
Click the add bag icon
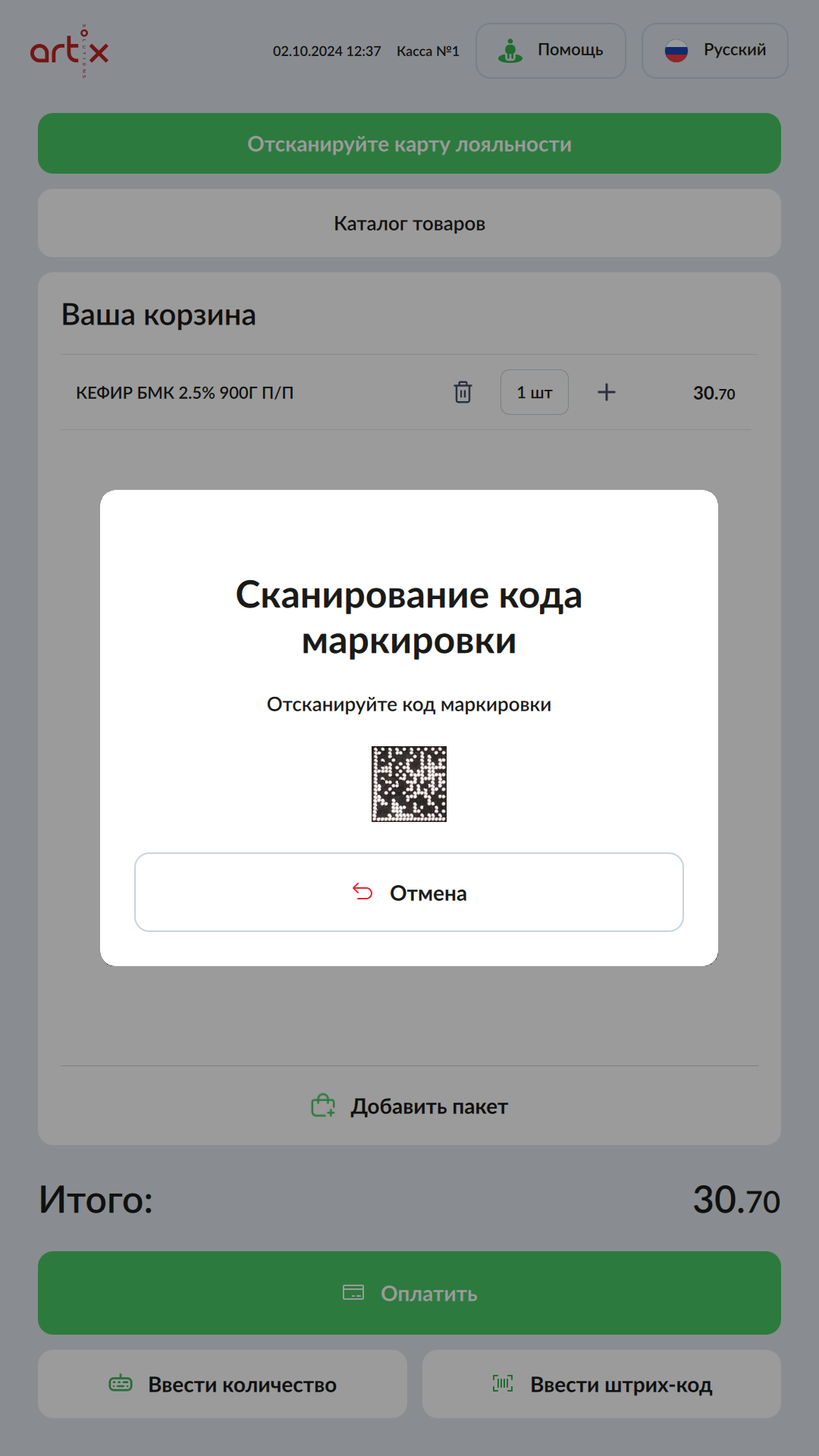[323, 1106]
